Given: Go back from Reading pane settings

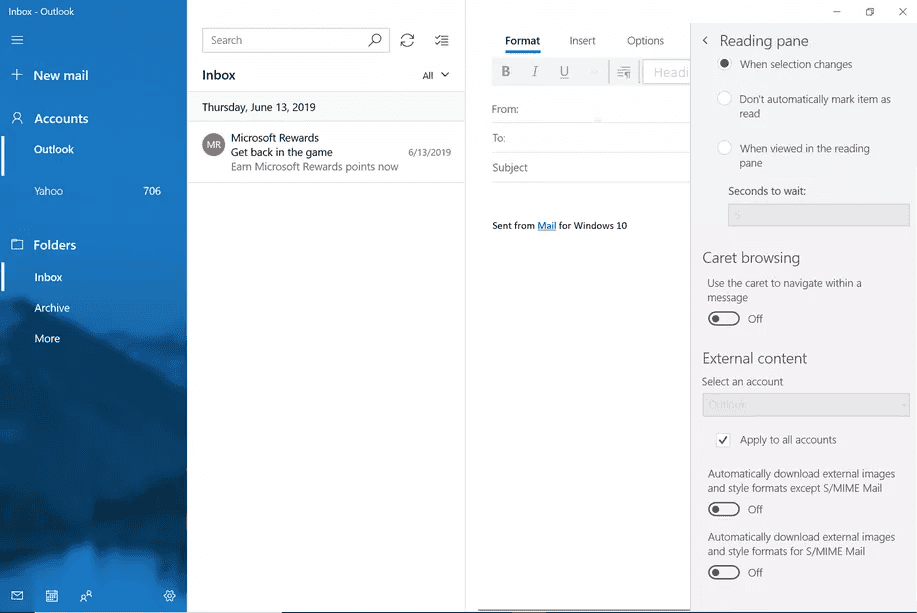Looking at the screenshot, I should (705, 41).
